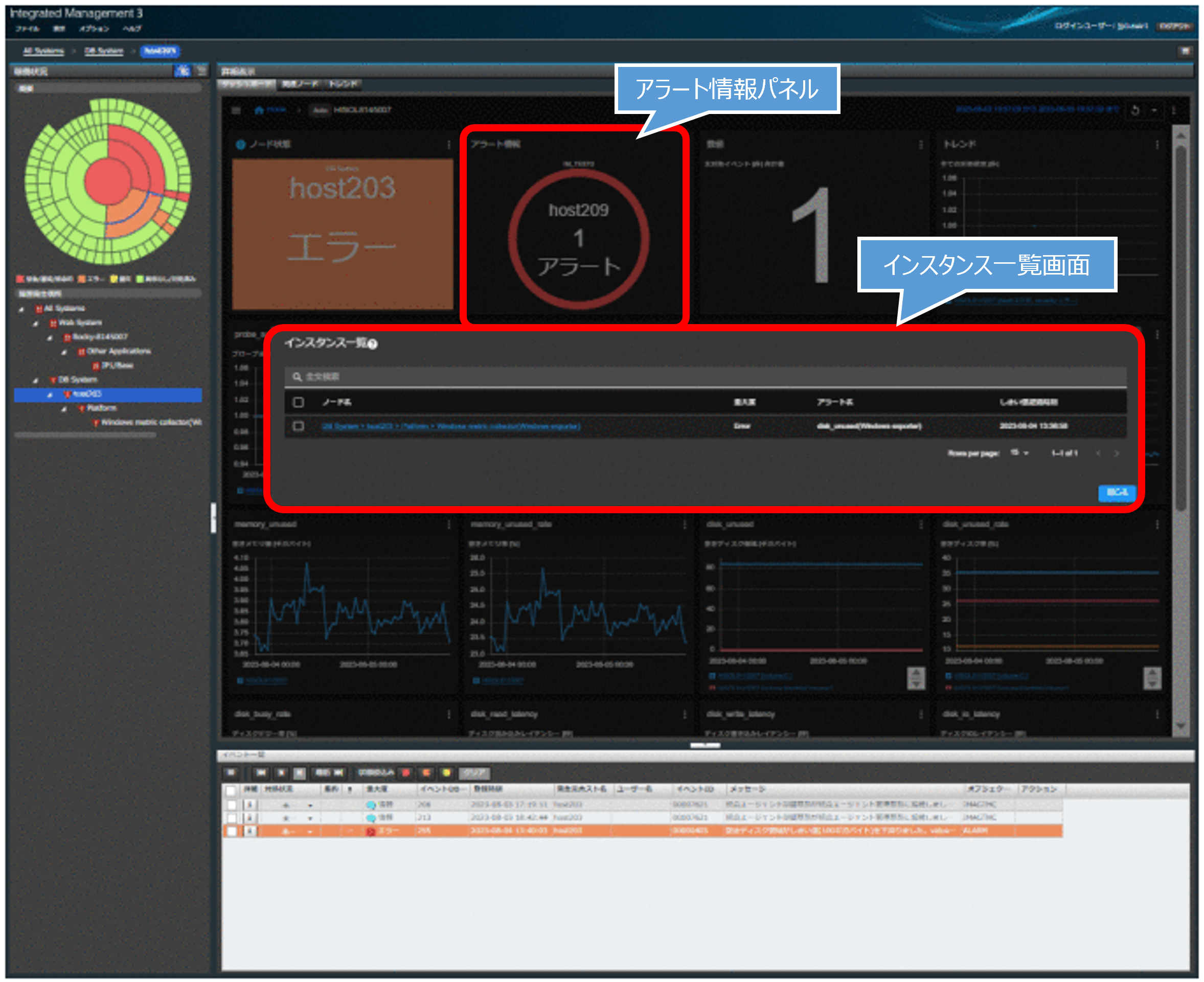
Task: Toggle select-all checkbox in instance list header
Action: [299, 403]
